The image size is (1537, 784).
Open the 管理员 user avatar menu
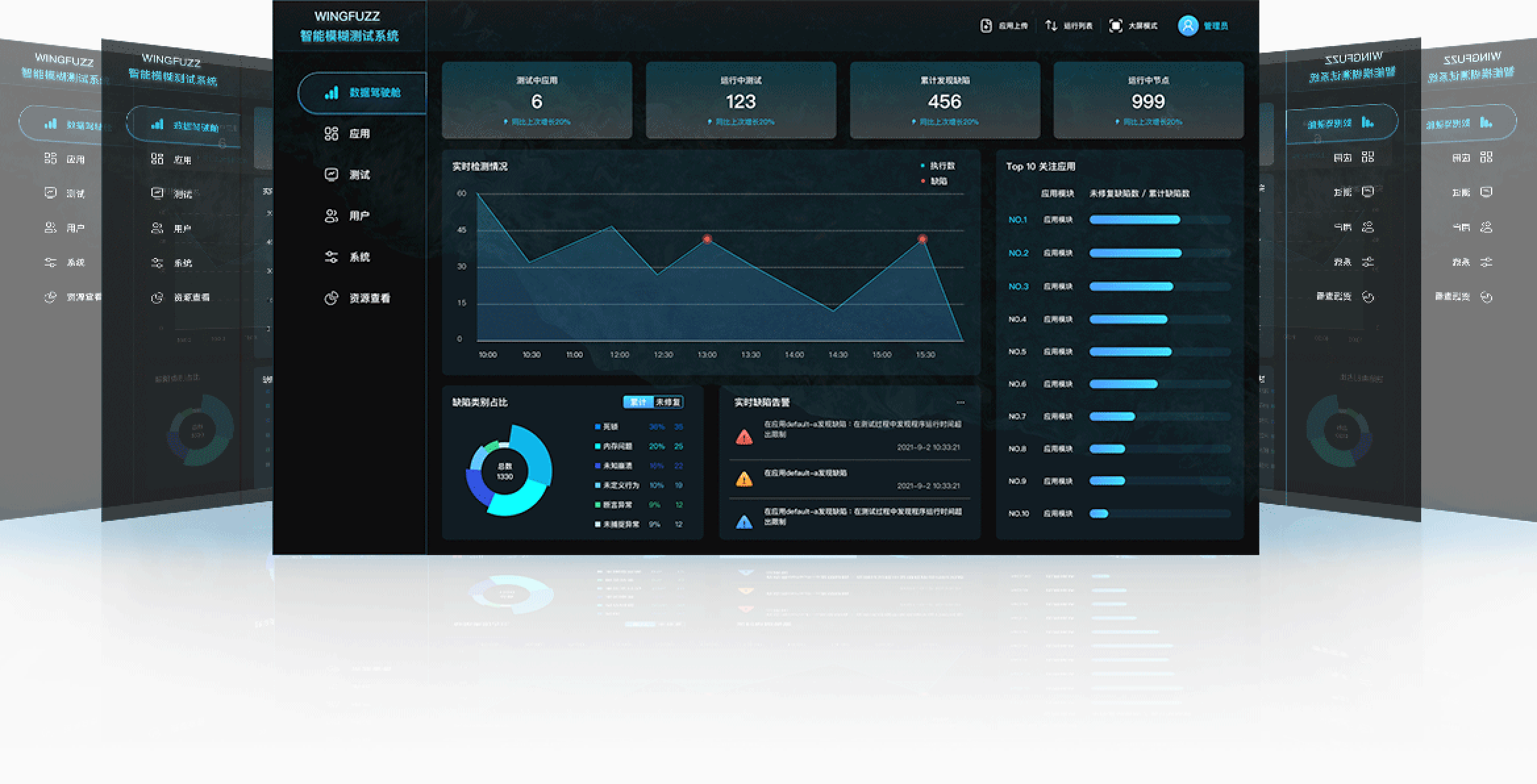1188,26
